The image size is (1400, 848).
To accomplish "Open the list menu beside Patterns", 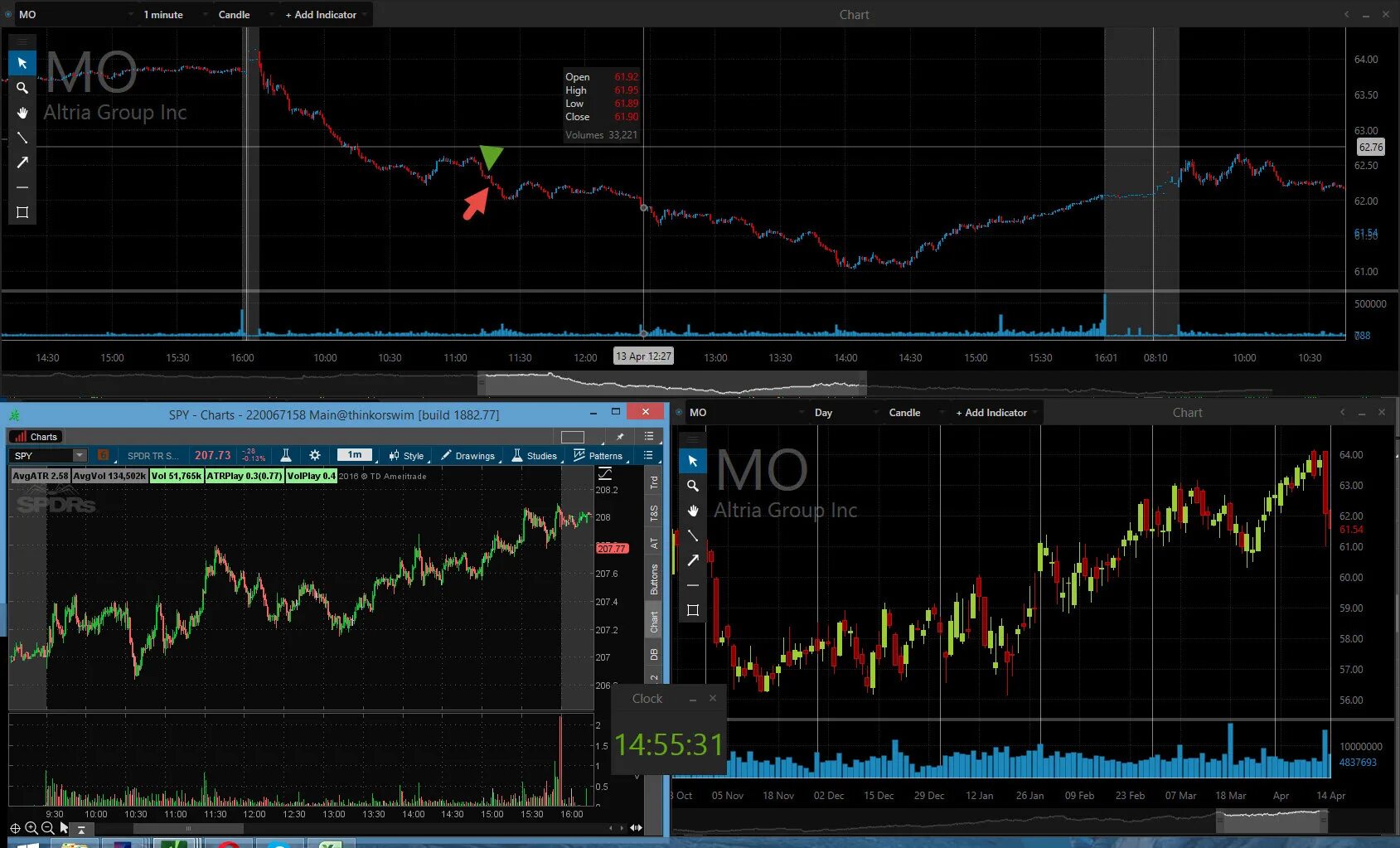I will [x=648, y=455].
